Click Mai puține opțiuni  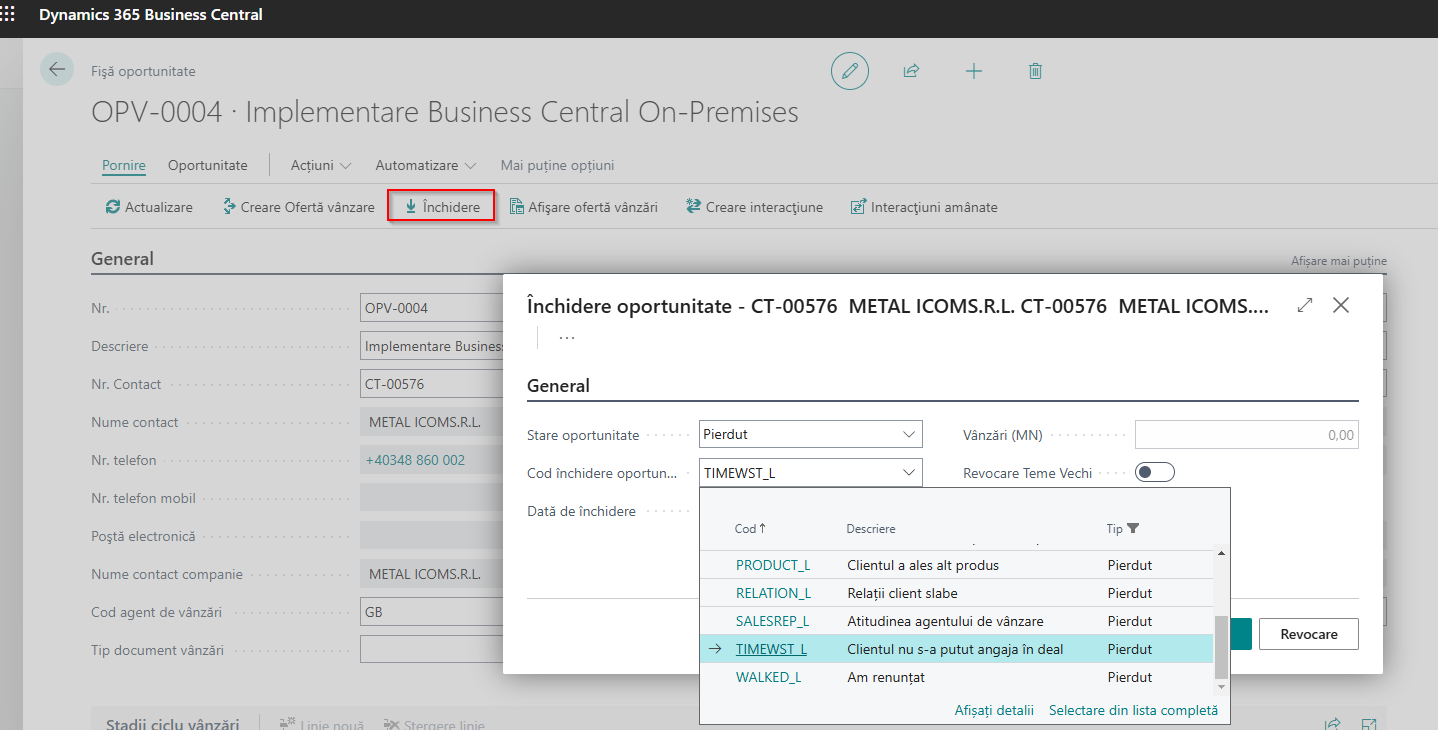tap(557, 165)
